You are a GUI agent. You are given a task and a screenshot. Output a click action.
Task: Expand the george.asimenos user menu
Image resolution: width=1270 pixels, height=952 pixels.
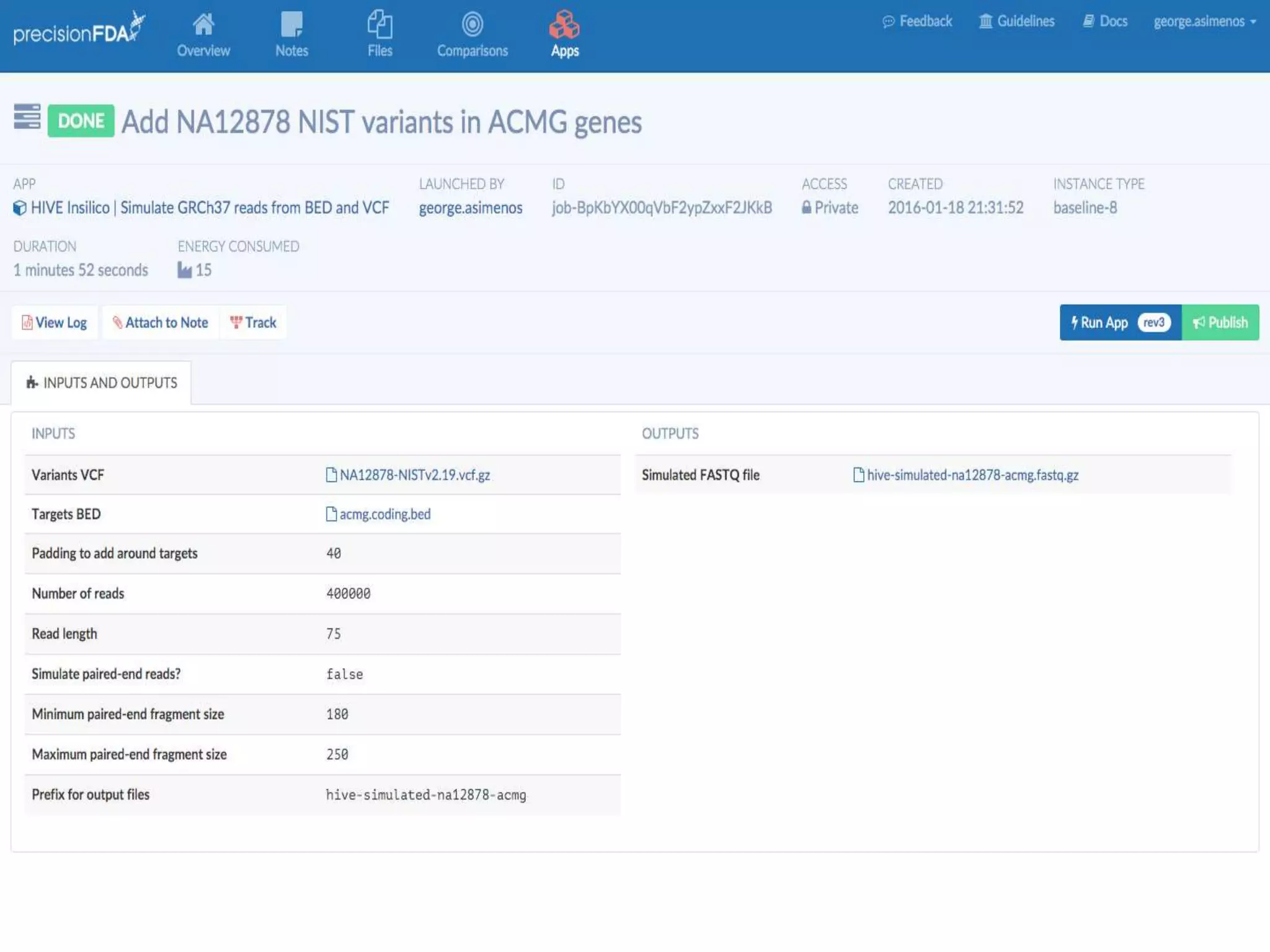[1204, 22]
